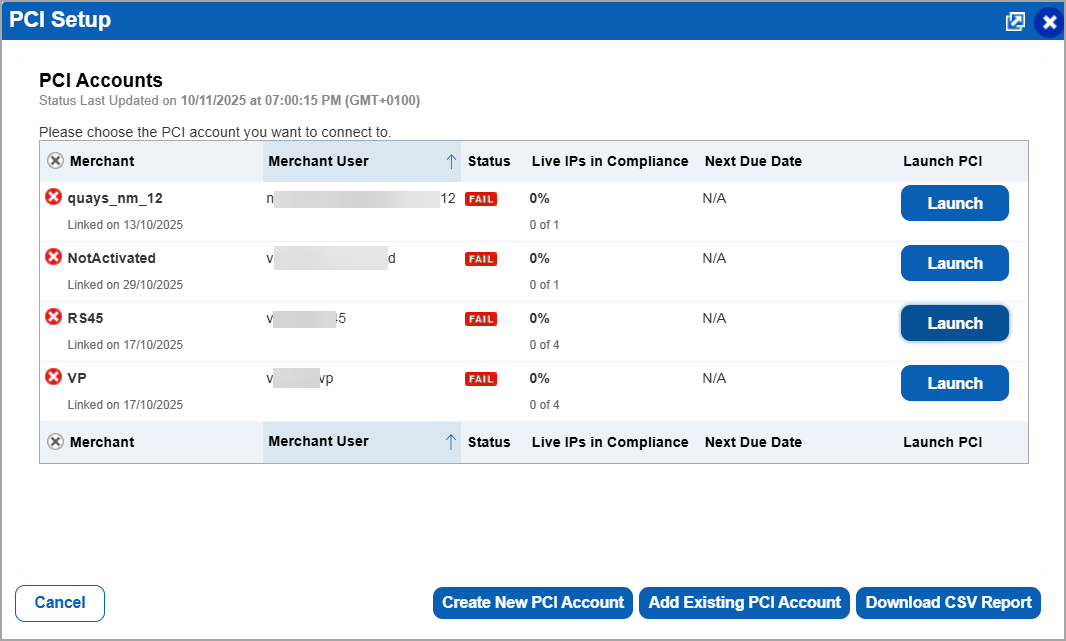Select the FAIL status badge for VP
This screenshot has width=1066, height=641.
click(481, 378)
